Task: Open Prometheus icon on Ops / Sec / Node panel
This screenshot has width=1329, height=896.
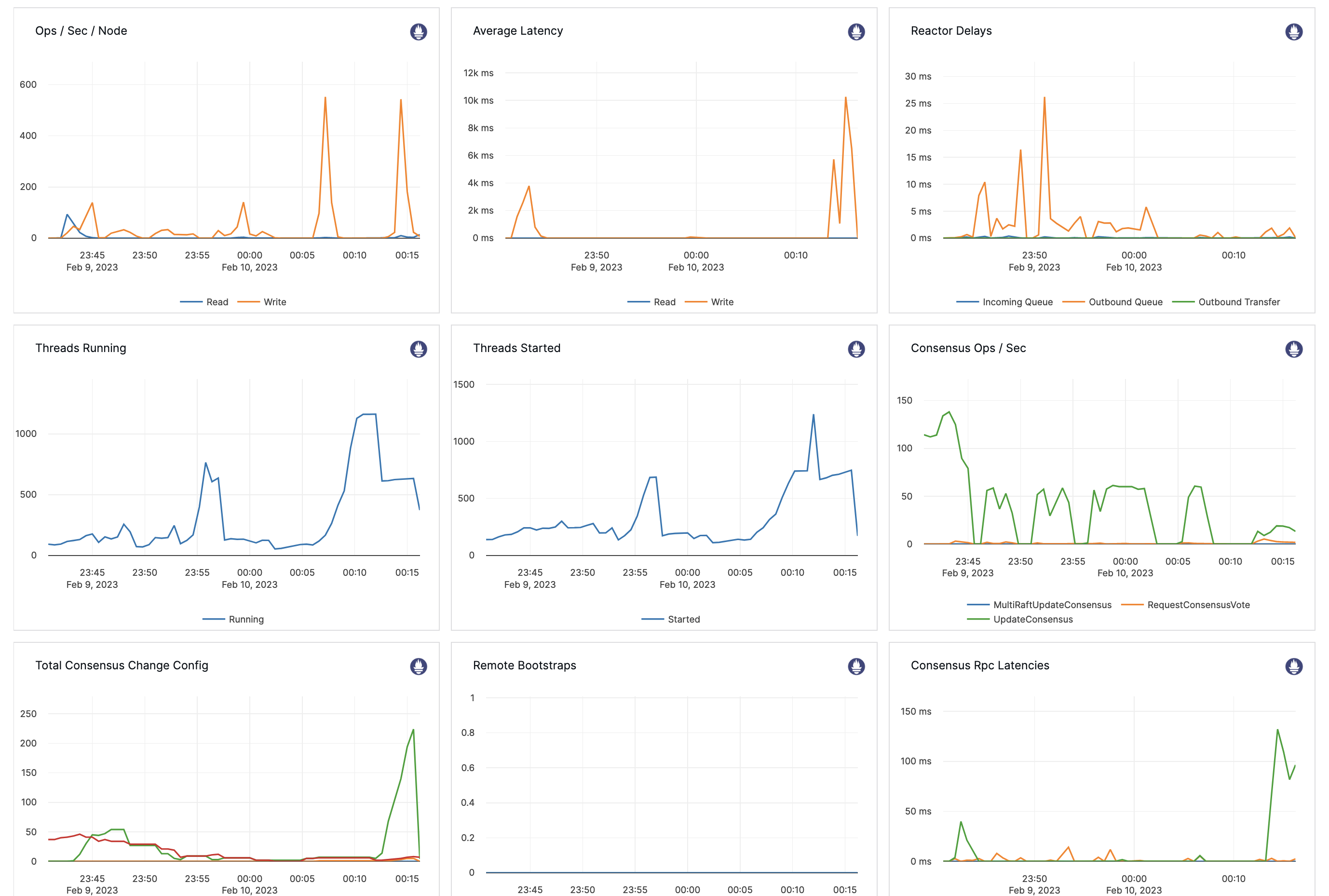Action: click(418, 31)
